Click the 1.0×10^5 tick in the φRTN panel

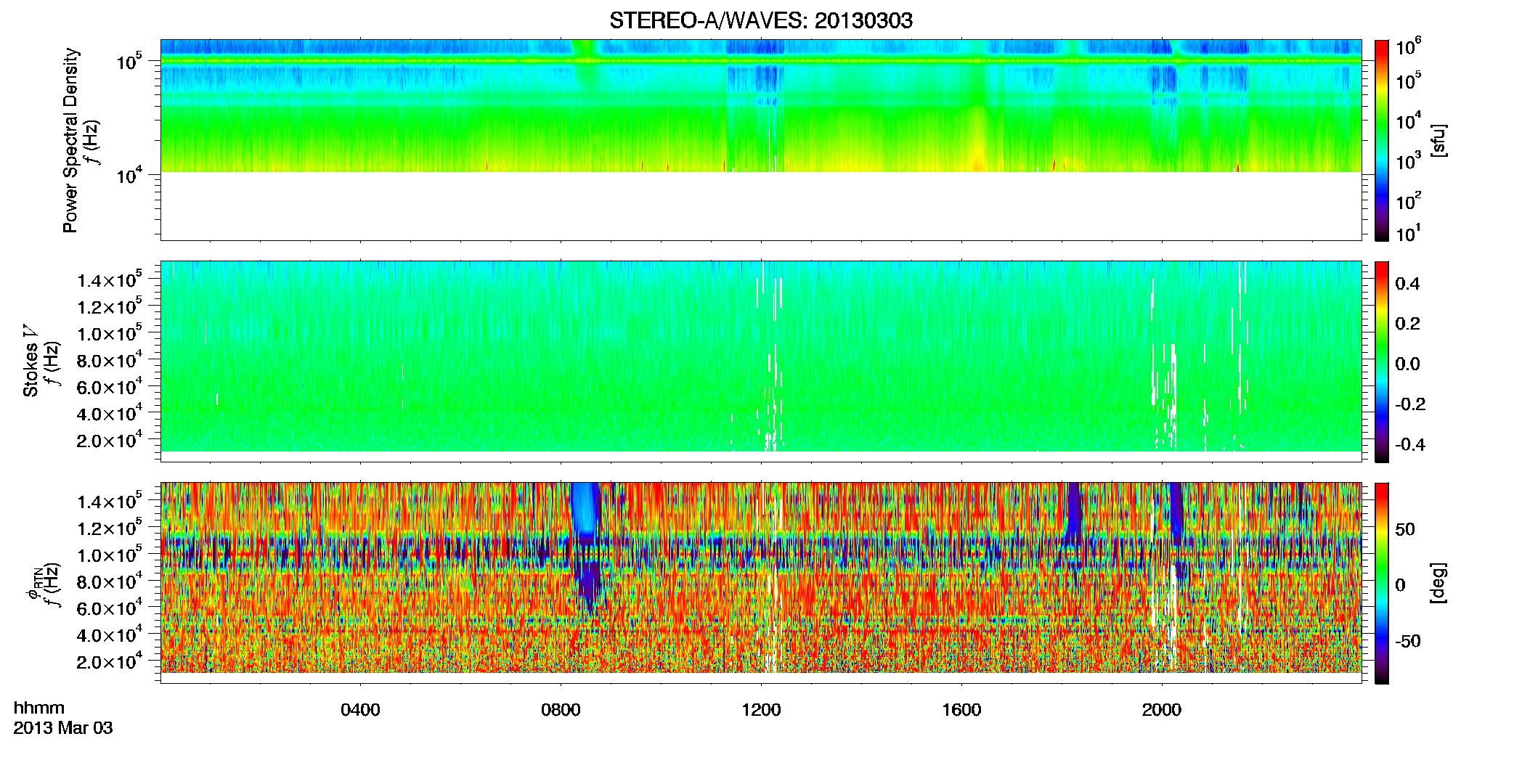point(109,553)
